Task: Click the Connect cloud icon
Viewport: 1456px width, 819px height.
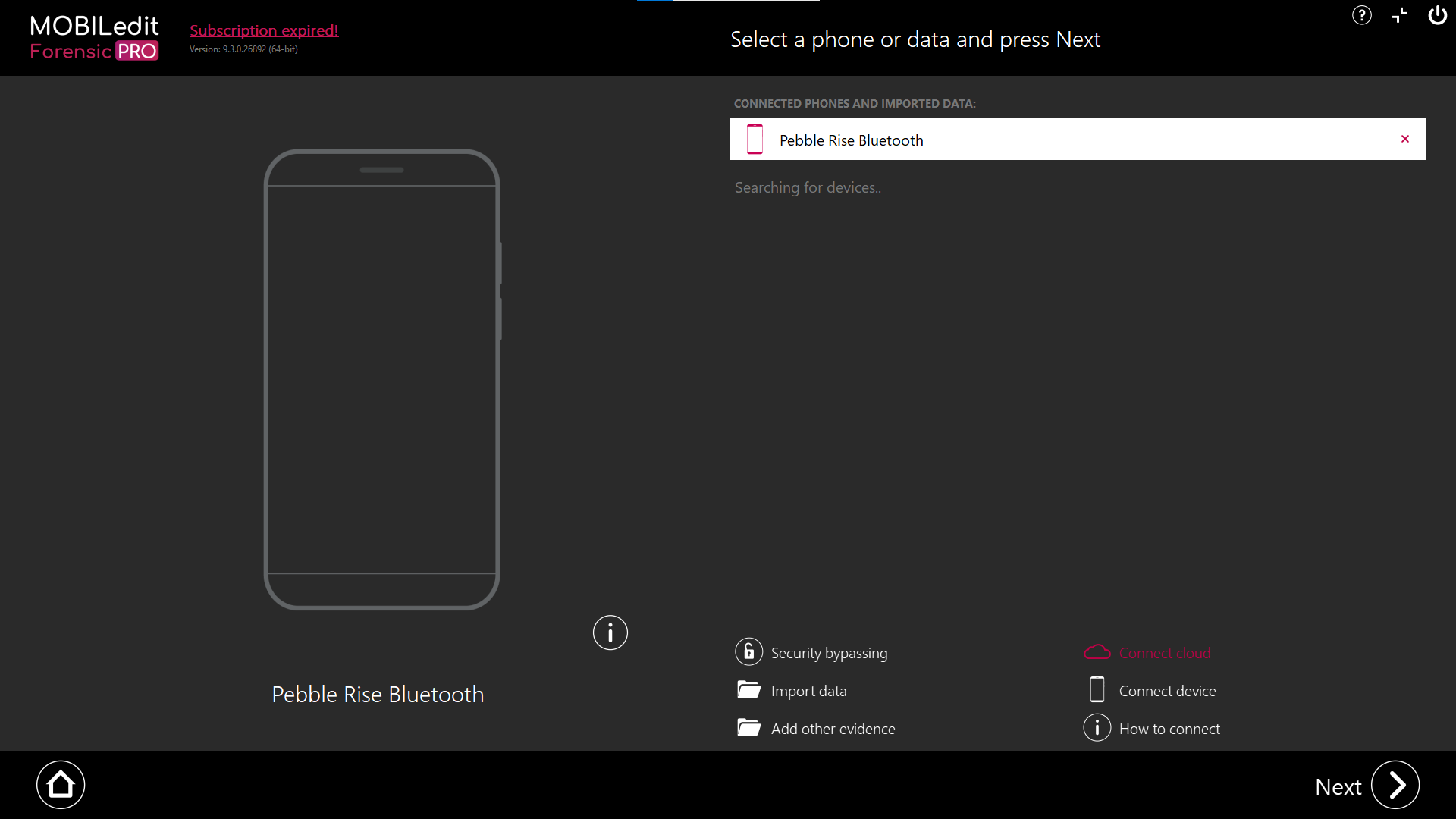Action: [1097, 652]
